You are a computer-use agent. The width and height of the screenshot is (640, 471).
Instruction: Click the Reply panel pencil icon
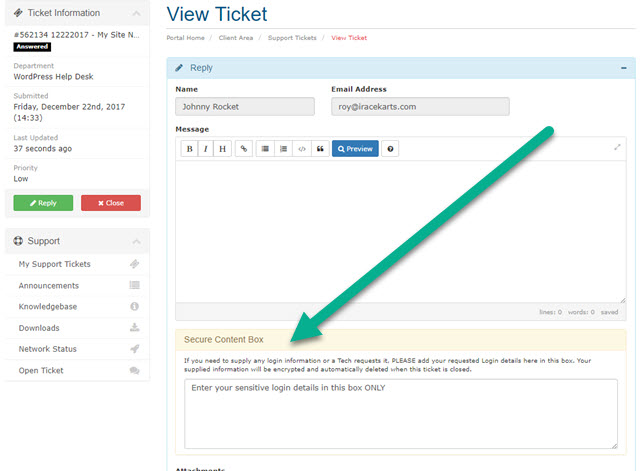[179, 68]
